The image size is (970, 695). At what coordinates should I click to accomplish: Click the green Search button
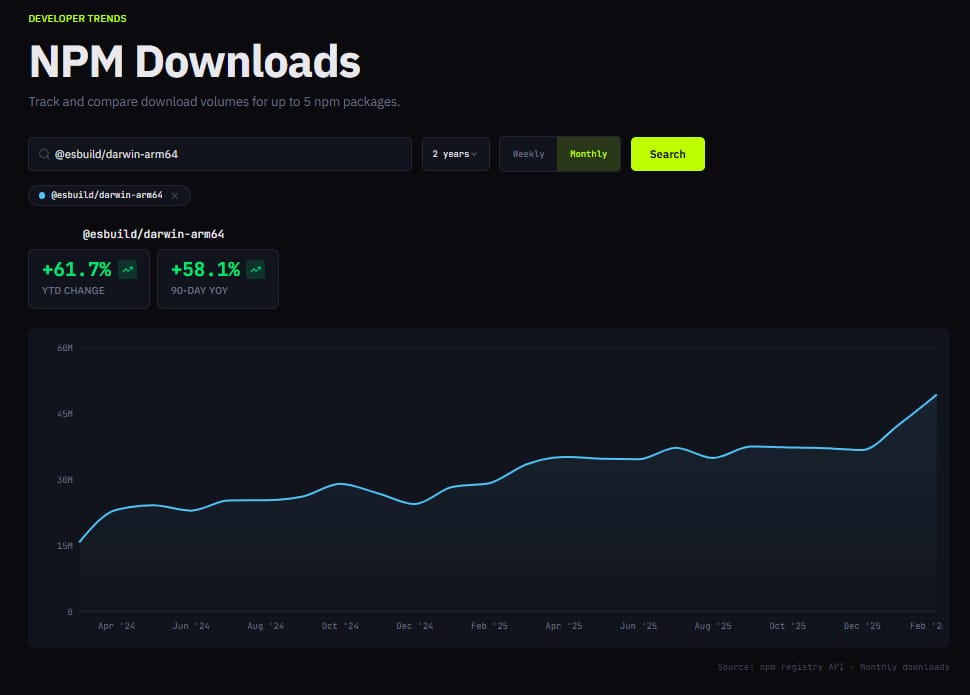[x=667, y=154]
